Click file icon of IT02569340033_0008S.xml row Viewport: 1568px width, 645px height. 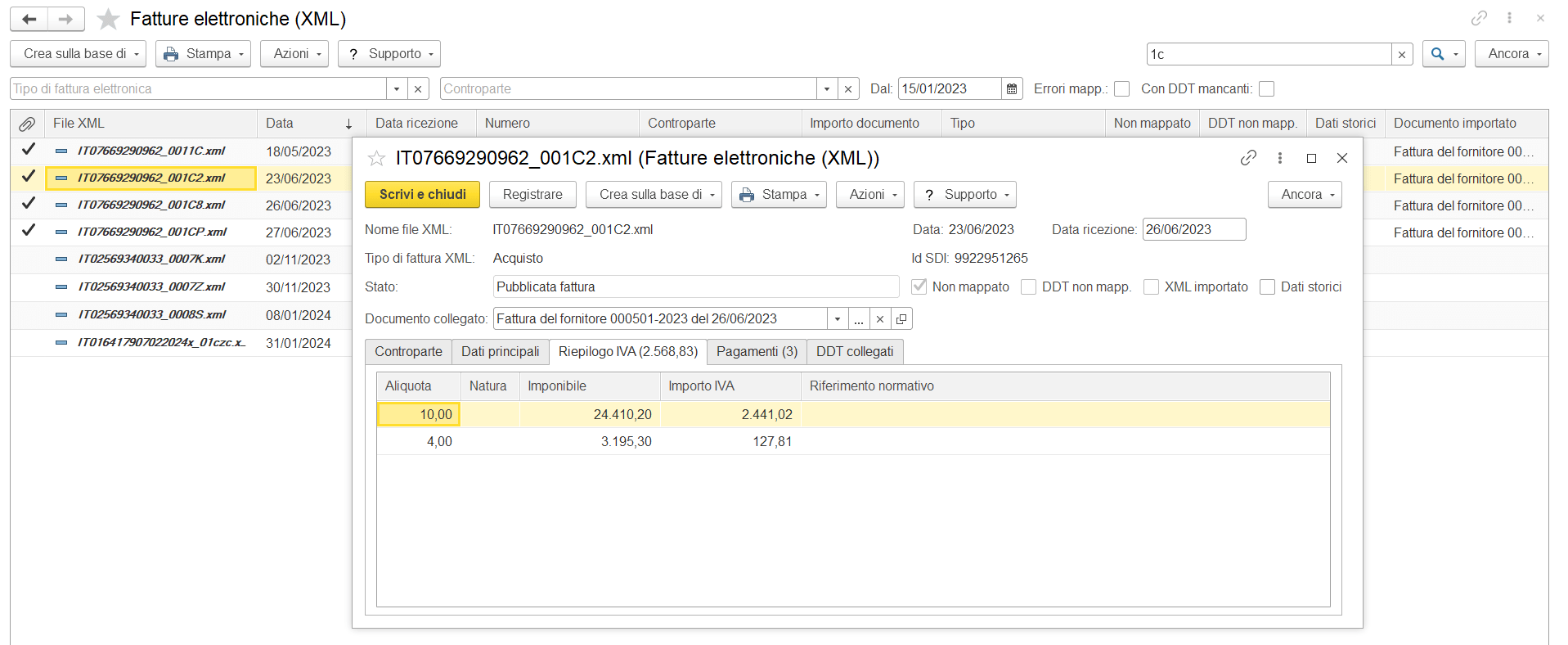(x=61, y=315)
